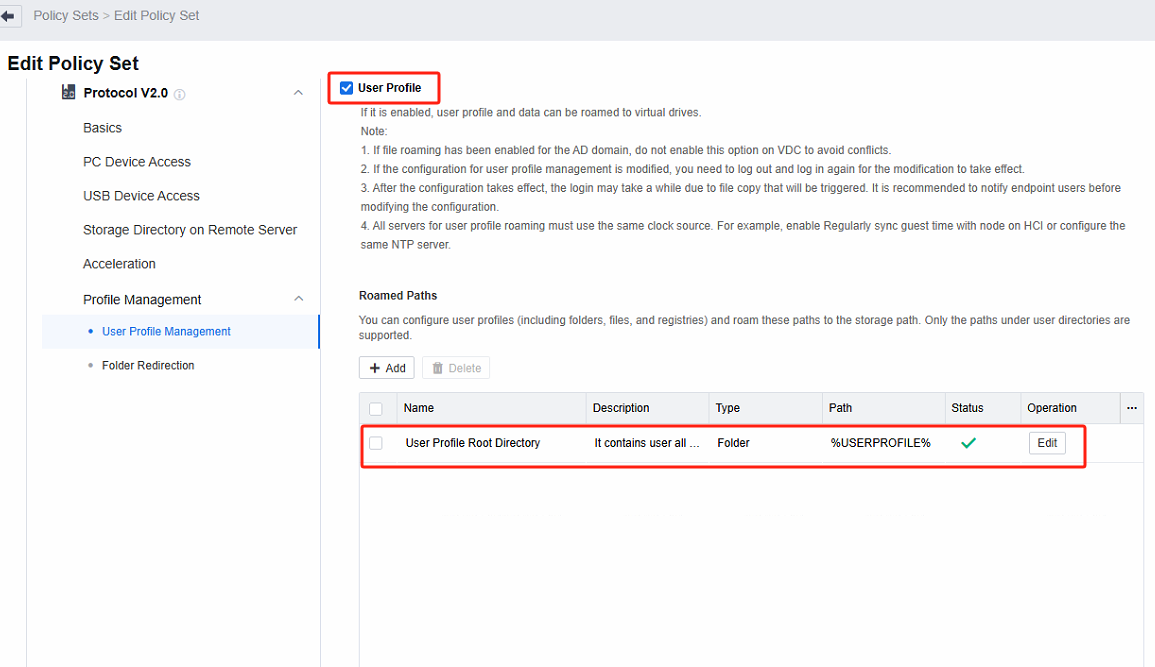Click the info icon beside Protocol V2.0
The image size is (1155, 667).
(180, 94)
